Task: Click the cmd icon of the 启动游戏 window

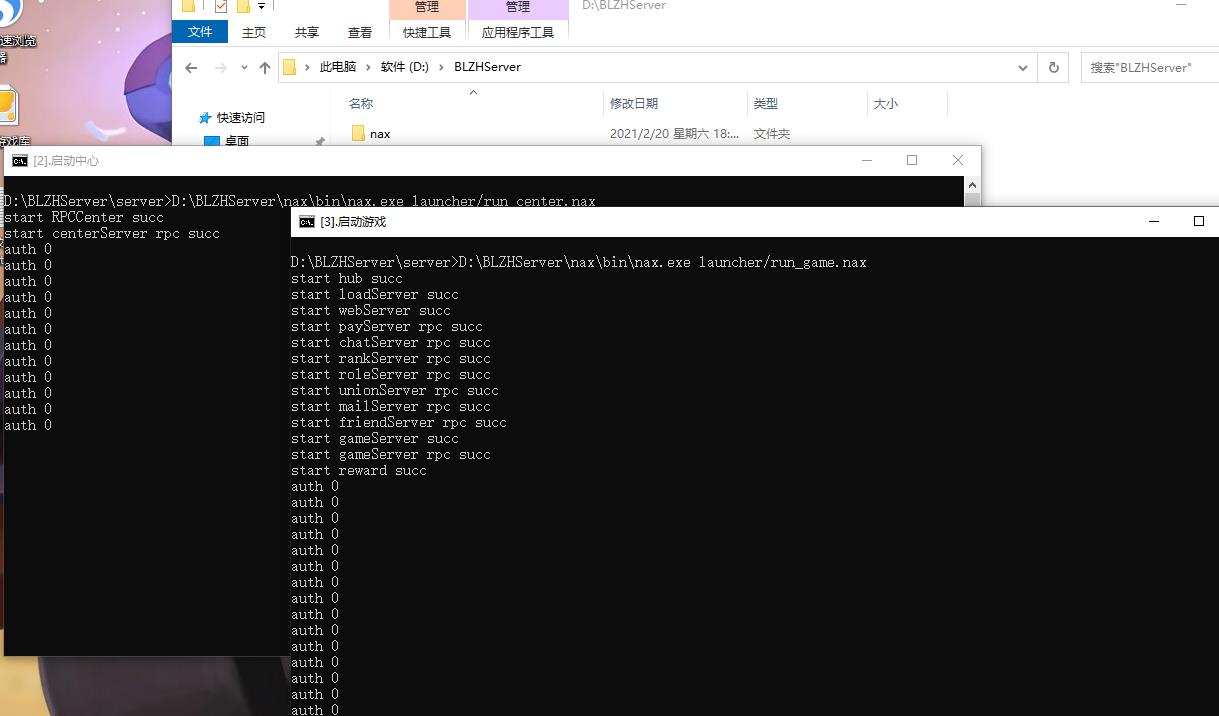Action: point(307,222)
